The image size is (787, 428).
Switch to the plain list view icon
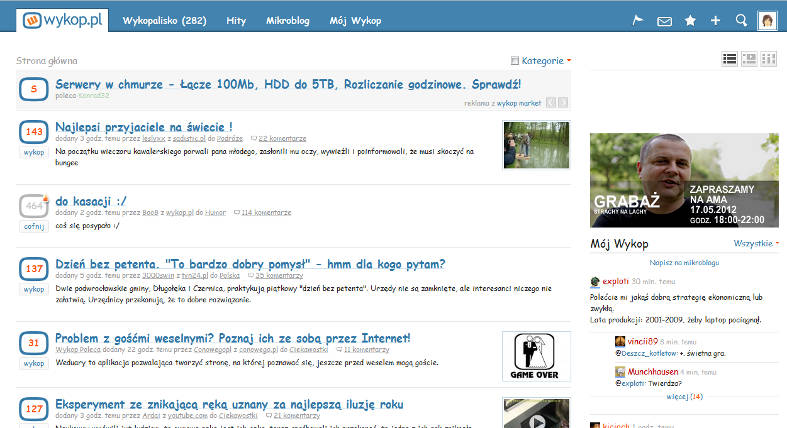(729, 59)
